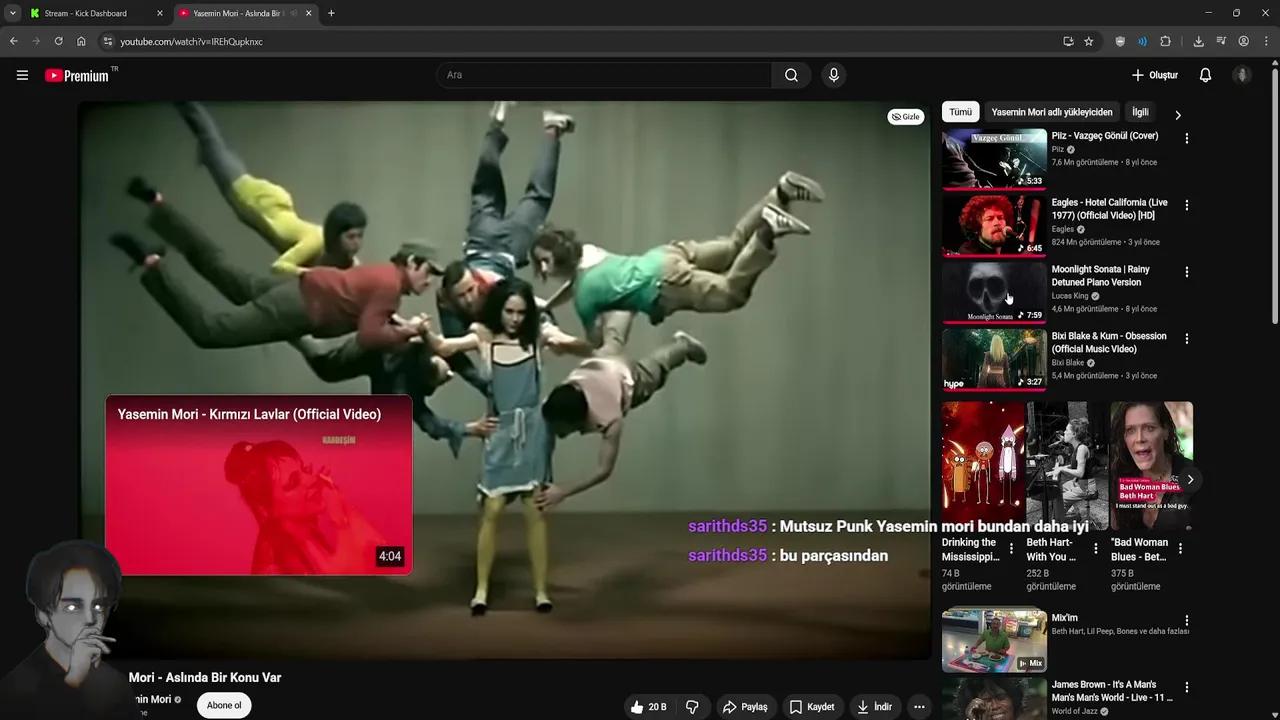Select the İlgili filter chip
The height and width of the screenshot is (720, 1280).
[x=1140, y=112]
